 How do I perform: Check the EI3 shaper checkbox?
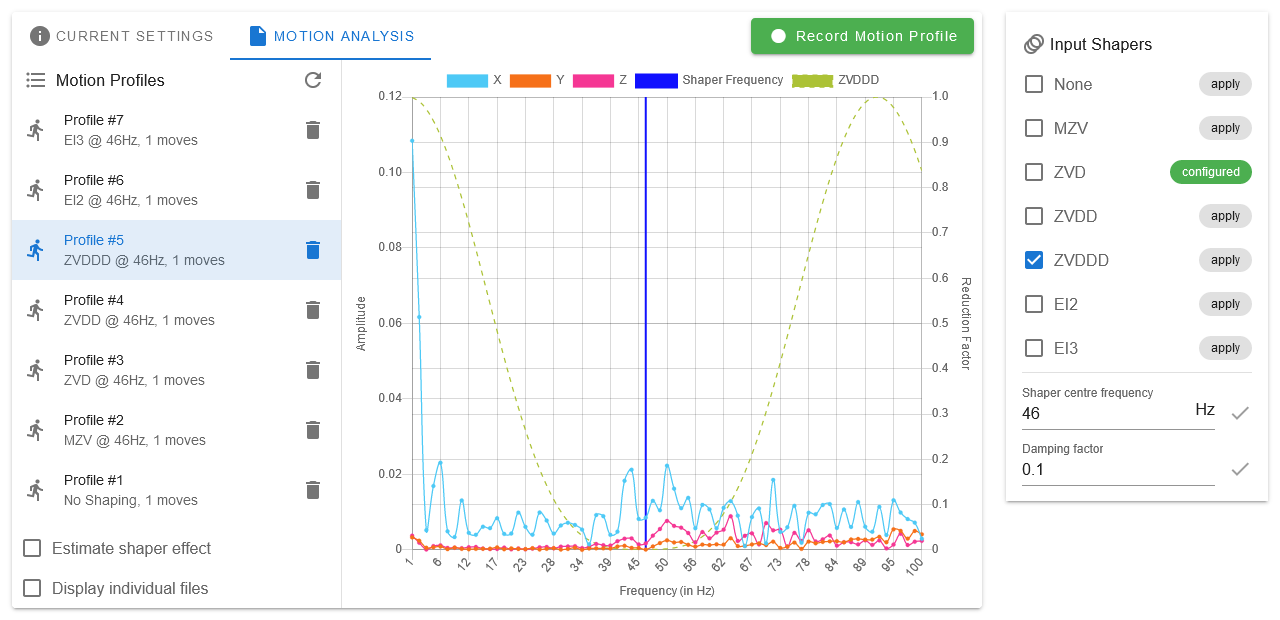point(1034,348)
